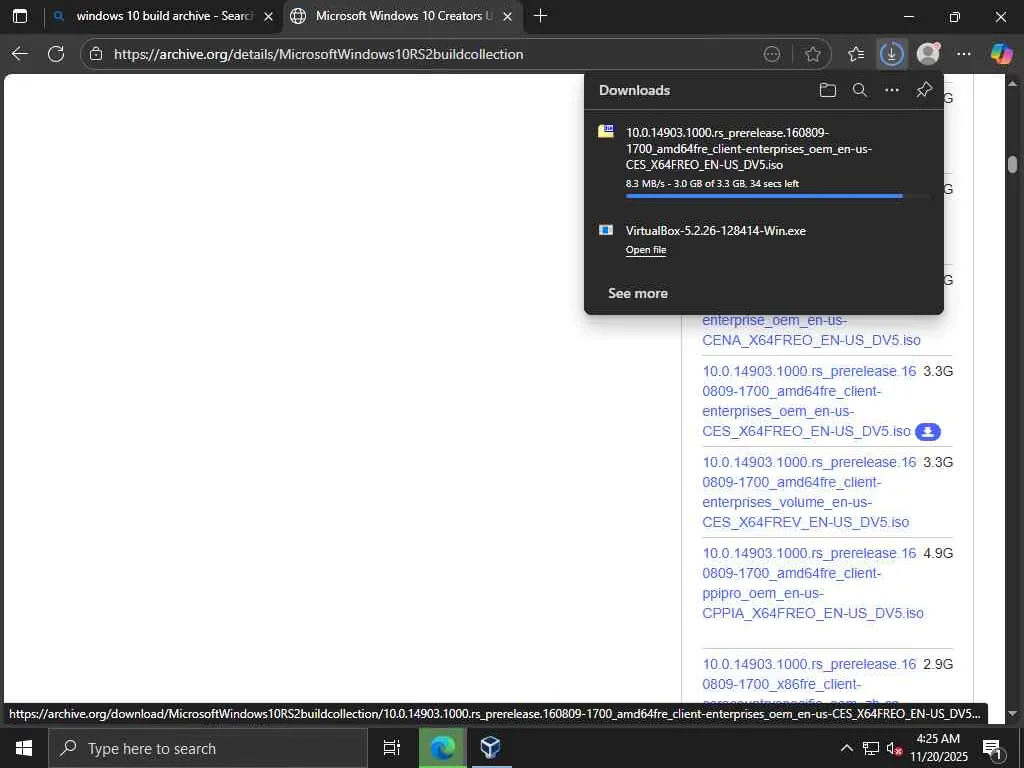The image size is (1024, 768).
Task: Add this page to favorites star
Action: point(812,54)
